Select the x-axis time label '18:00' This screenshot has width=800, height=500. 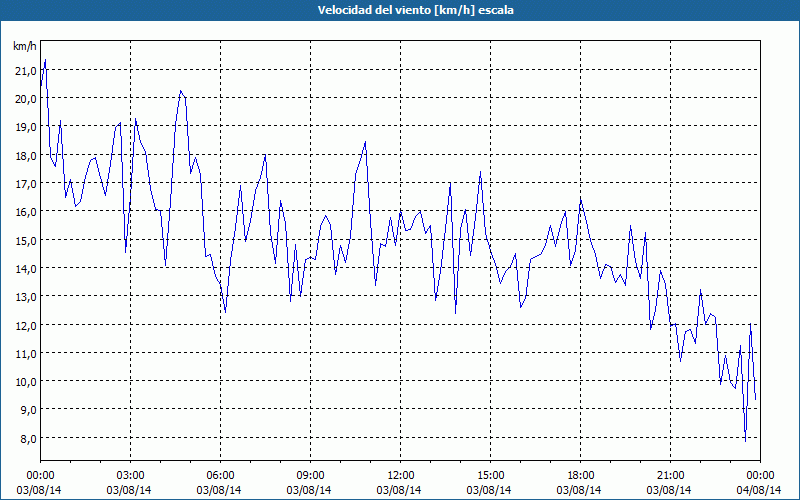click(581, 476)
